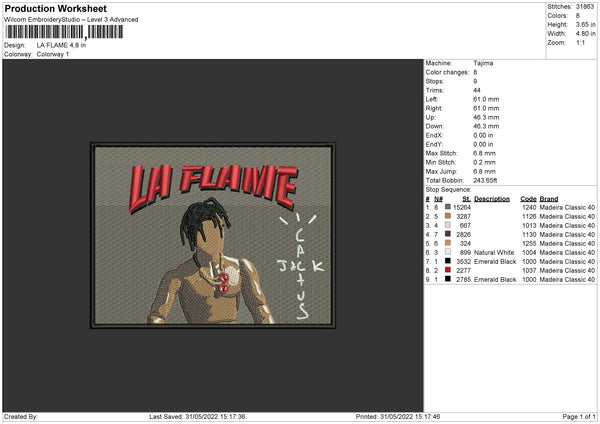Choose the dark brown swatch for code 1130
The image size is (600, 424).
(x=448, y=234)
